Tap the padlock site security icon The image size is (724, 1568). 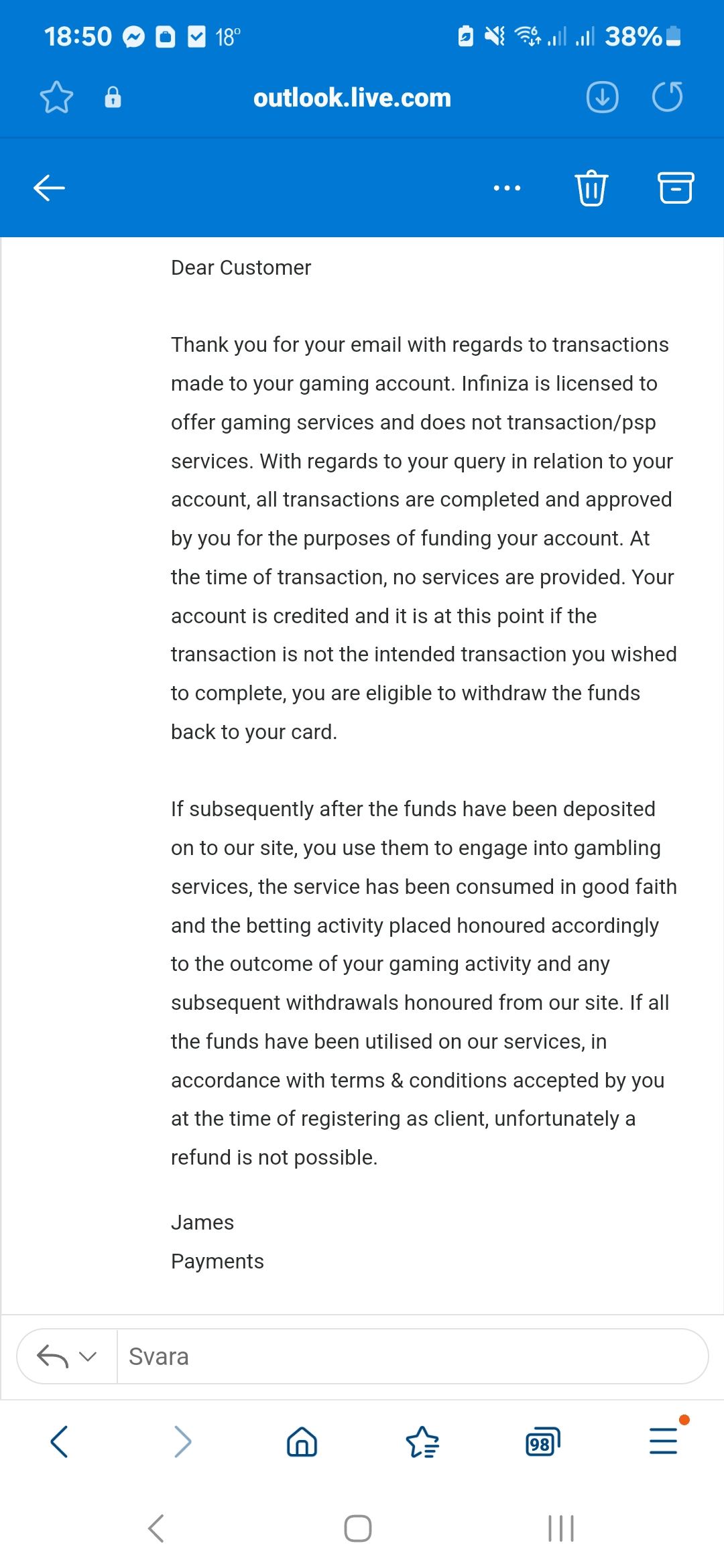pyautogui.click(x=113, y=98)
